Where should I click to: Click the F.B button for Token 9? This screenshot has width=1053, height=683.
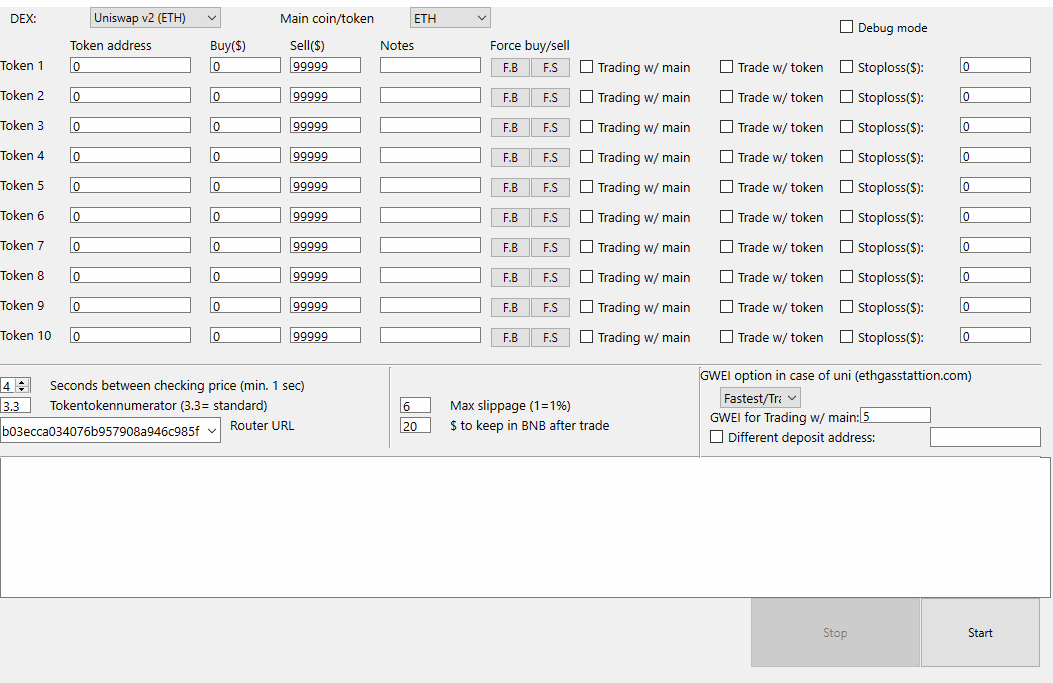coord(510,307)
